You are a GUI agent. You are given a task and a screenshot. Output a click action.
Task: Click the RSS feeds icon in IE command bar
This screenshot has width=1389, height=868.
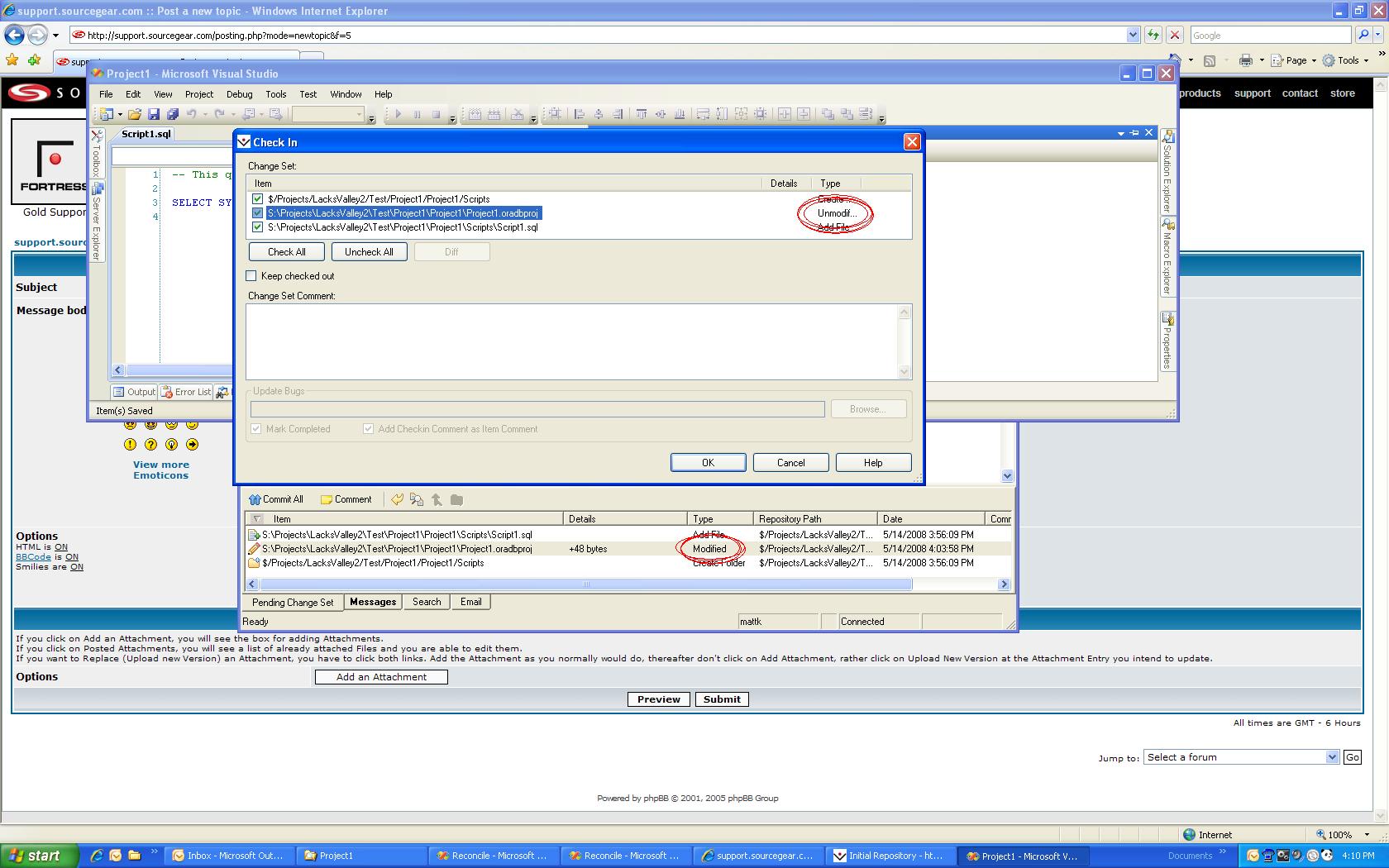tap(1210, 60)
